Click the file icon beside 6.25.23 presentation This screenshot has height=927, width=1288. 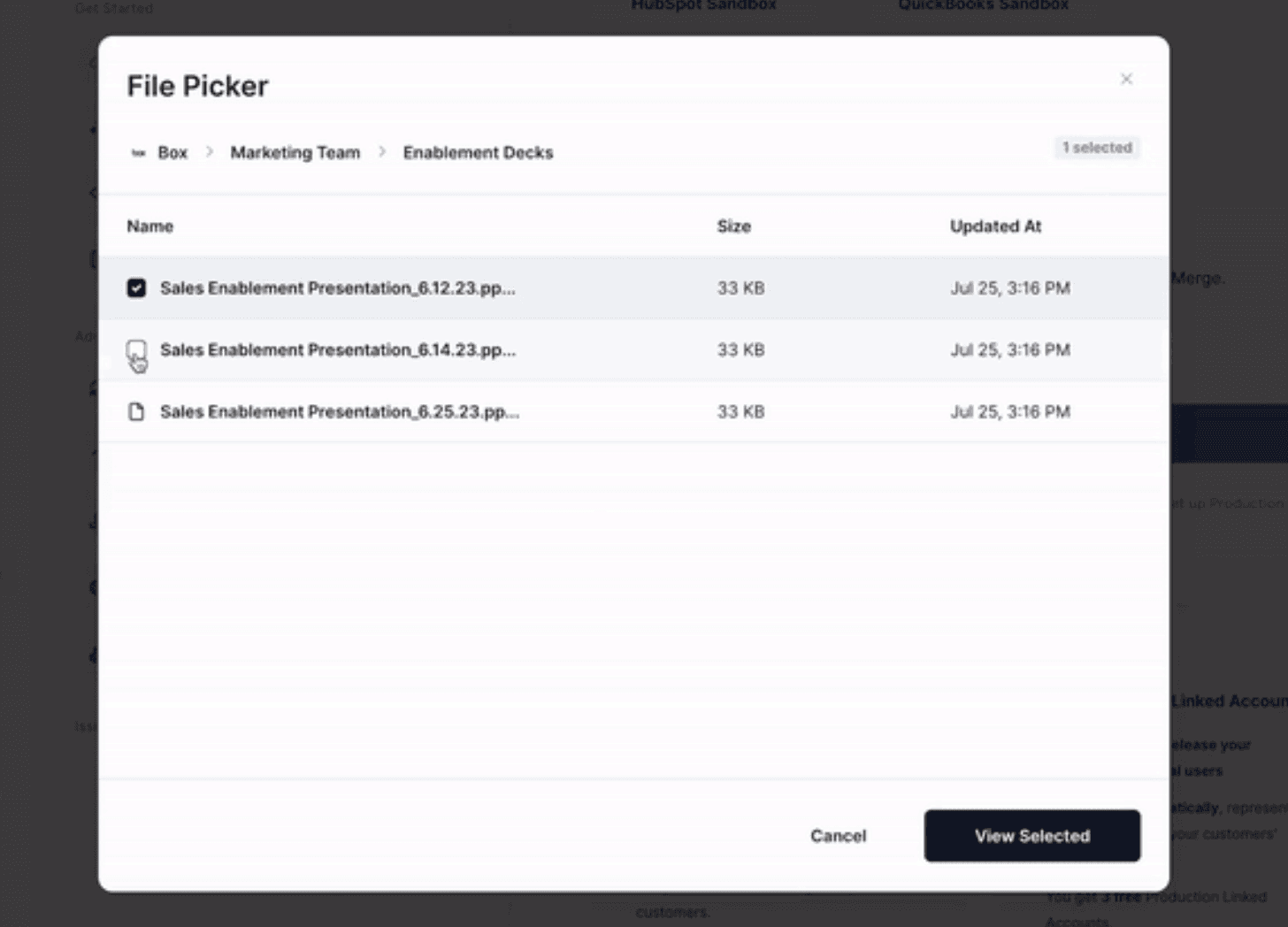tap(136, 412)
